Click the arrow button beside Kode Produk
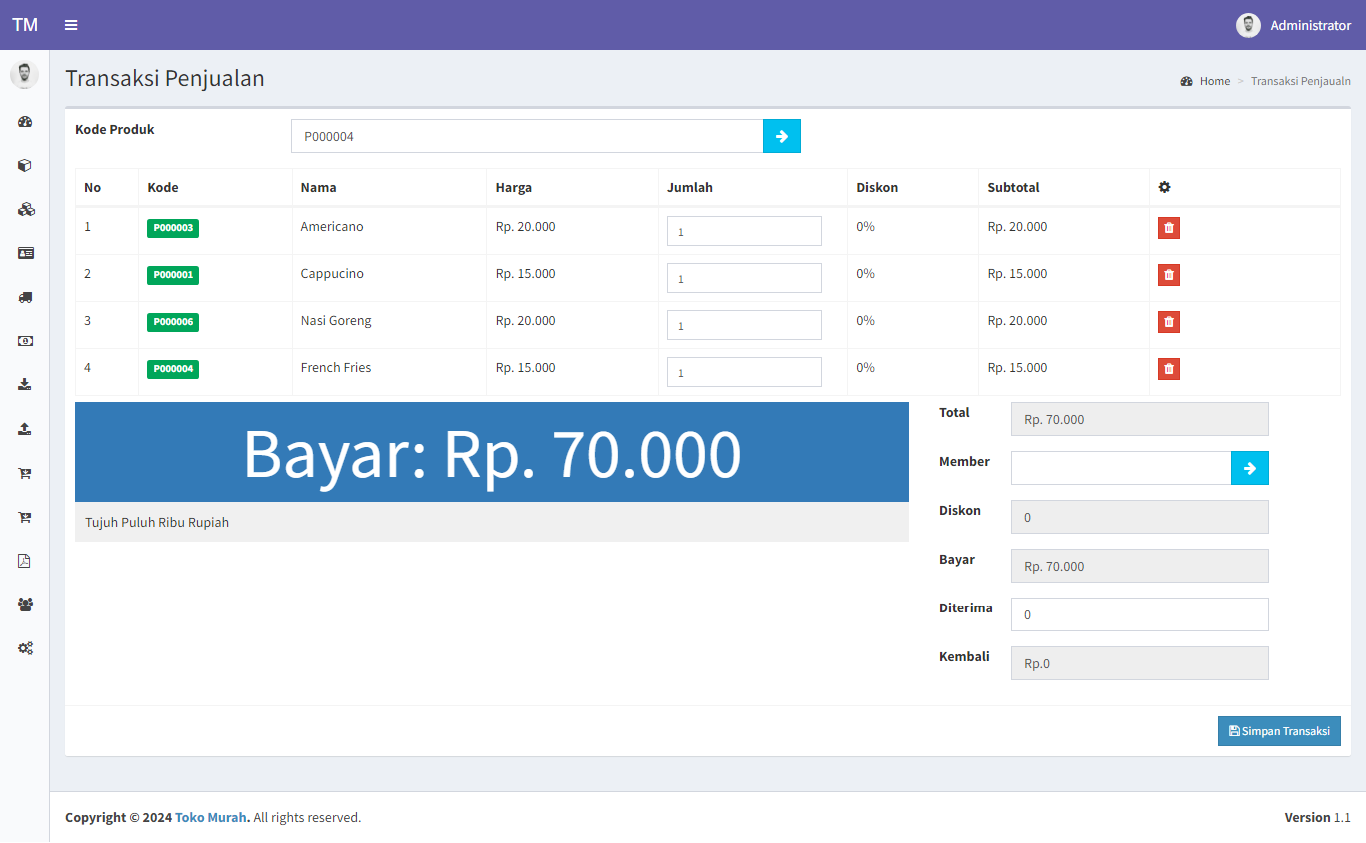1366x843 pixels. [x=781, y=136]
